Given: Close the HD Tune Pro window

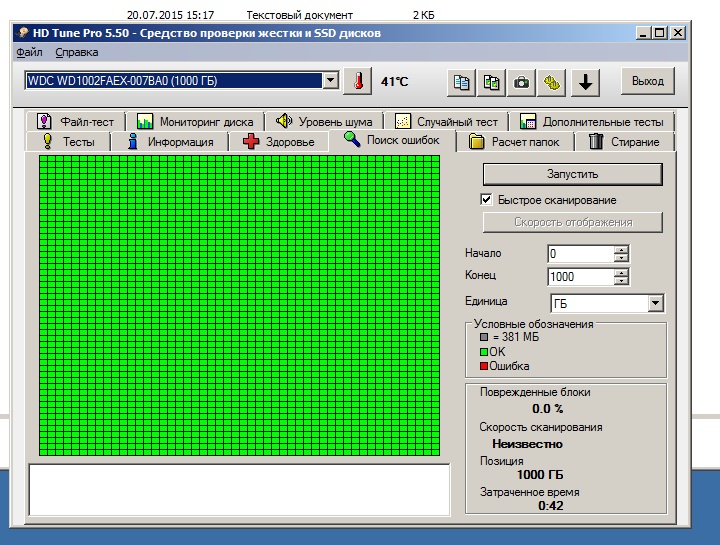Looking at the screenshot, I should pos(678,33).
